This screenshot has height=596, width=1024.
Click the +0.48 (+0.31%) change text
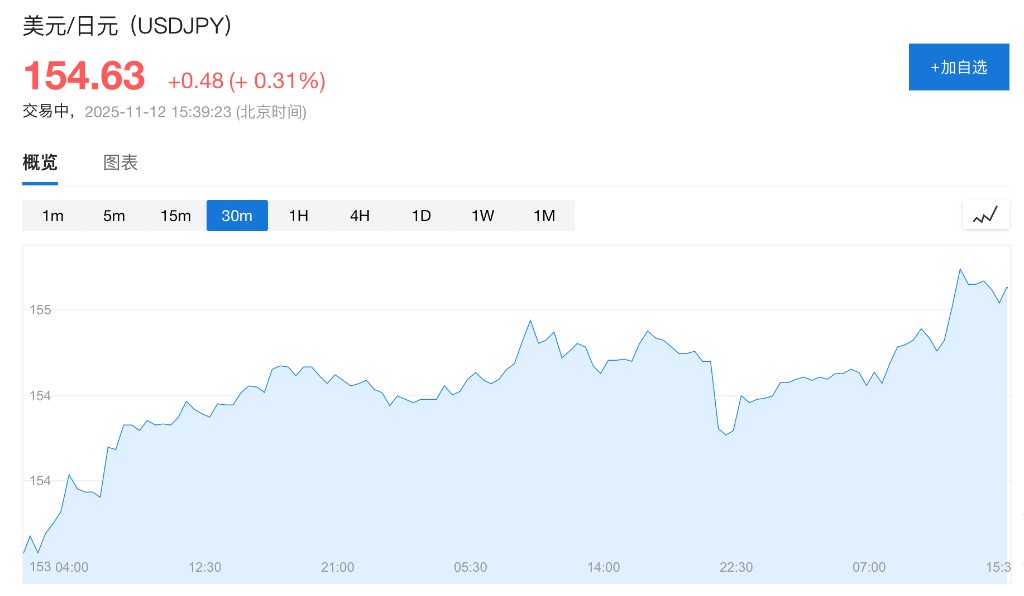246,81
